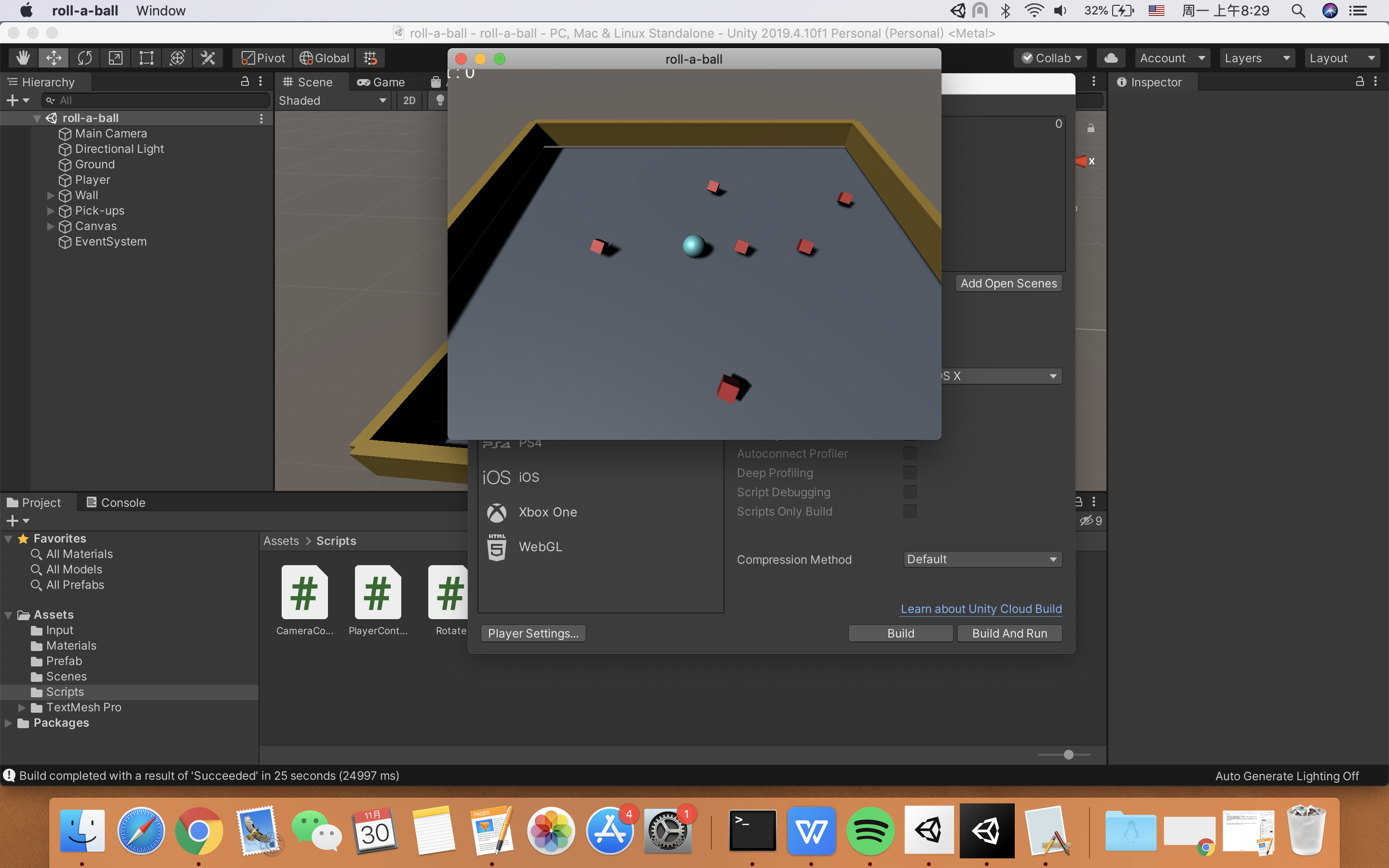
Task: Open the CameraController script asset
Action: pos(305,601)
